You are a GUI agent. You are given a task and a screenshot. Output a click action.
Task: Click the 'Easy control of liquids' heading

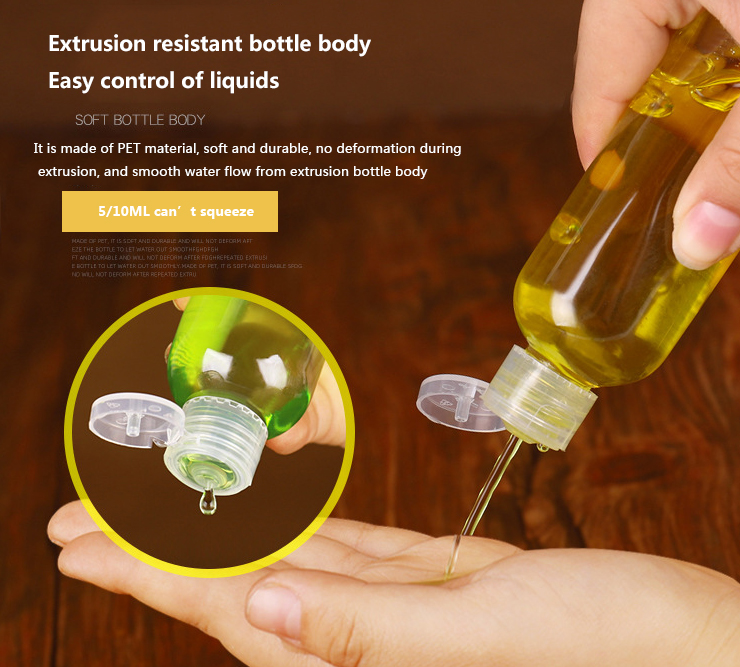pyautogui.click(x=164, y=81)
